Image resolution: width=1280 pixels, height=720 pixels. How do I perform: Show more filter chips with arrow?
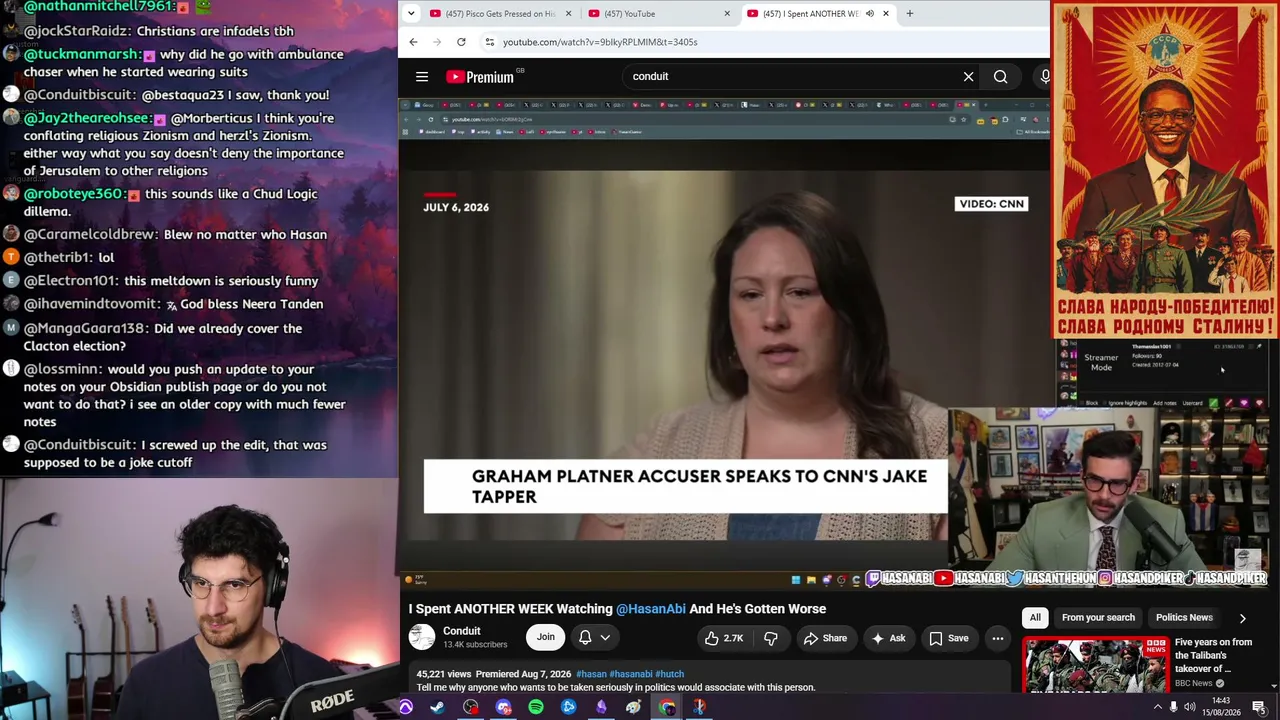click(x=1242, y=618)
